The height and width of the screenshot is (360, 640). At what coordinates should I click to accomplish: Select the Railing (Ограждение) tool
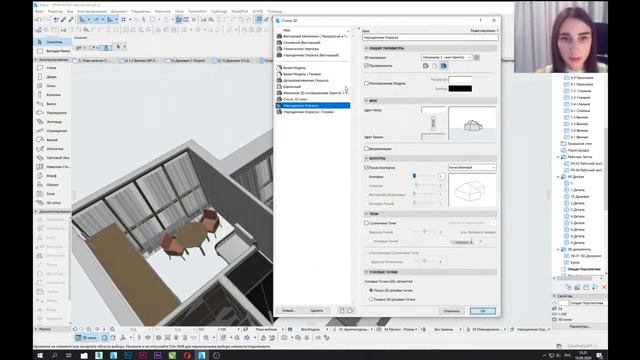click(x=51, y=131)
